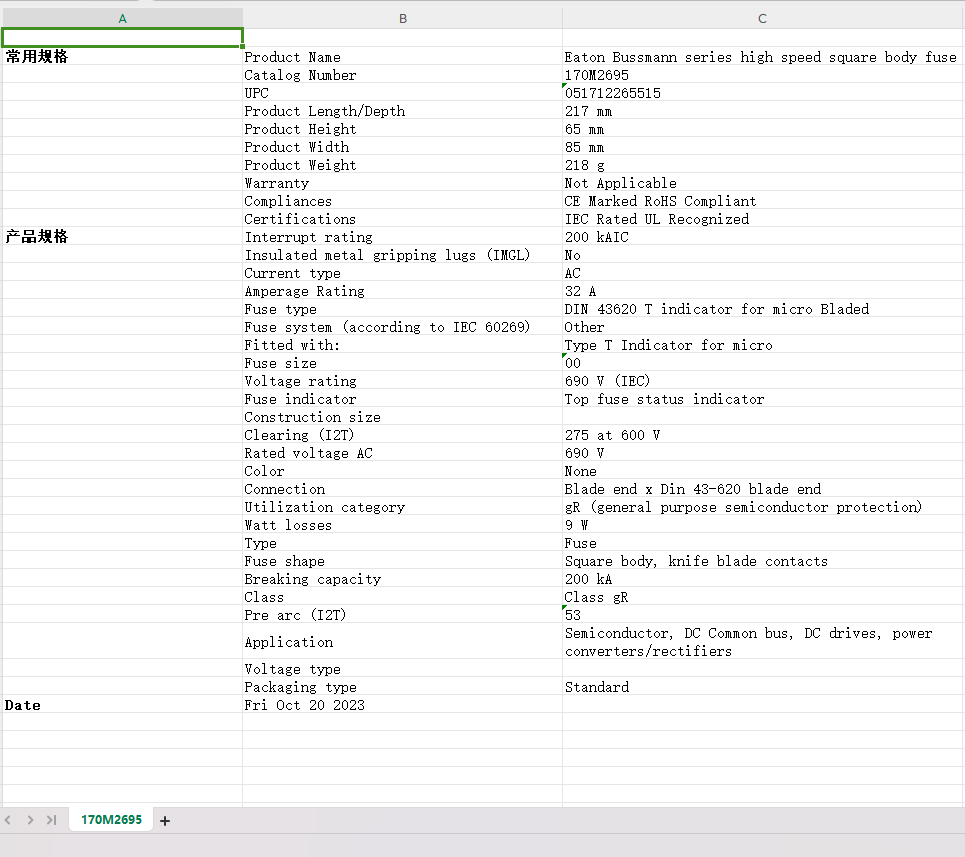Select the '200 kAIC' interrupt rating

pyautogui.click(x=763, y=236)
